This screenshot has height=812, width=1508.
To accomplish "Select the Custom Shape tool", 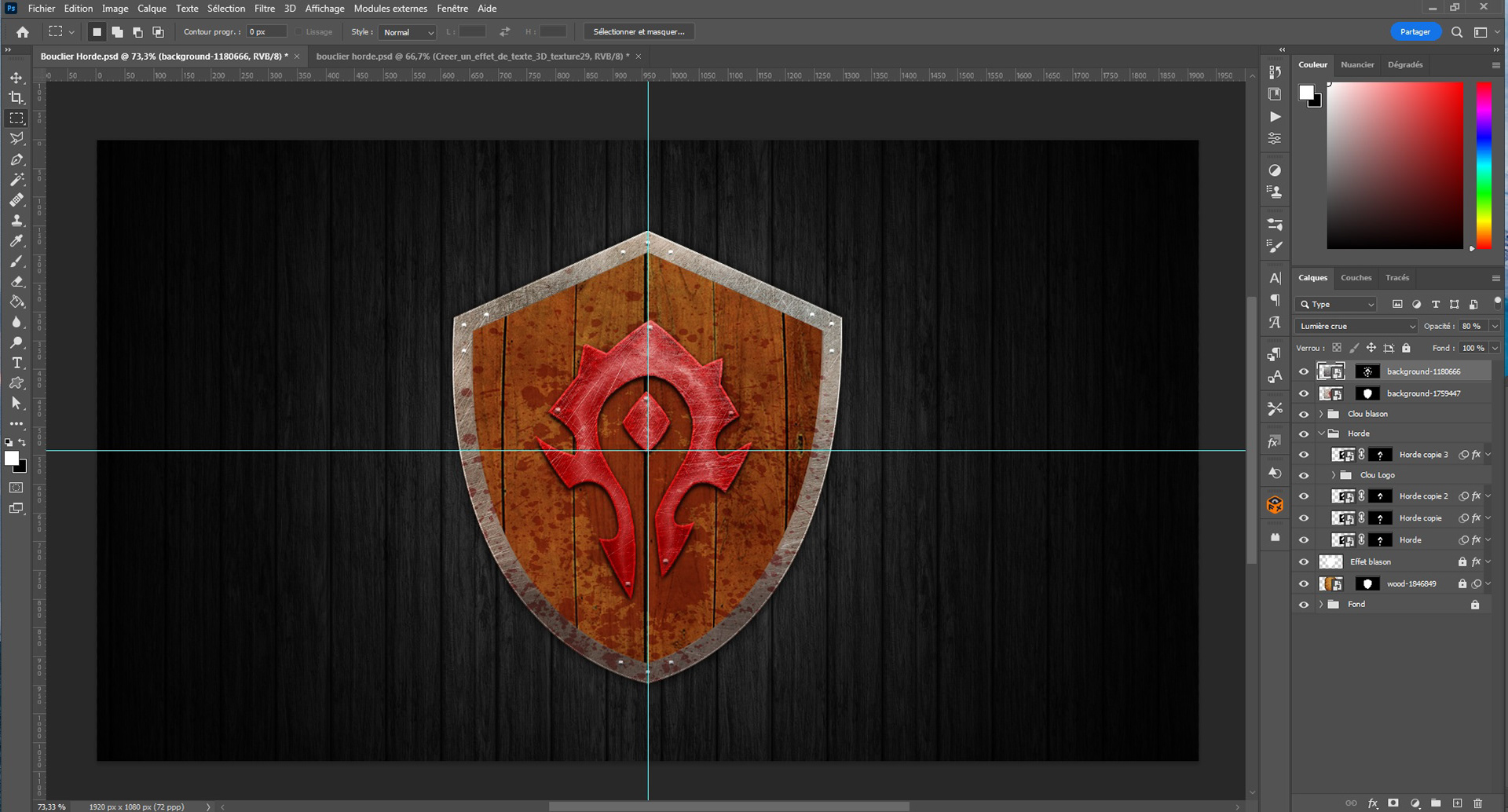I will [16, 383].
